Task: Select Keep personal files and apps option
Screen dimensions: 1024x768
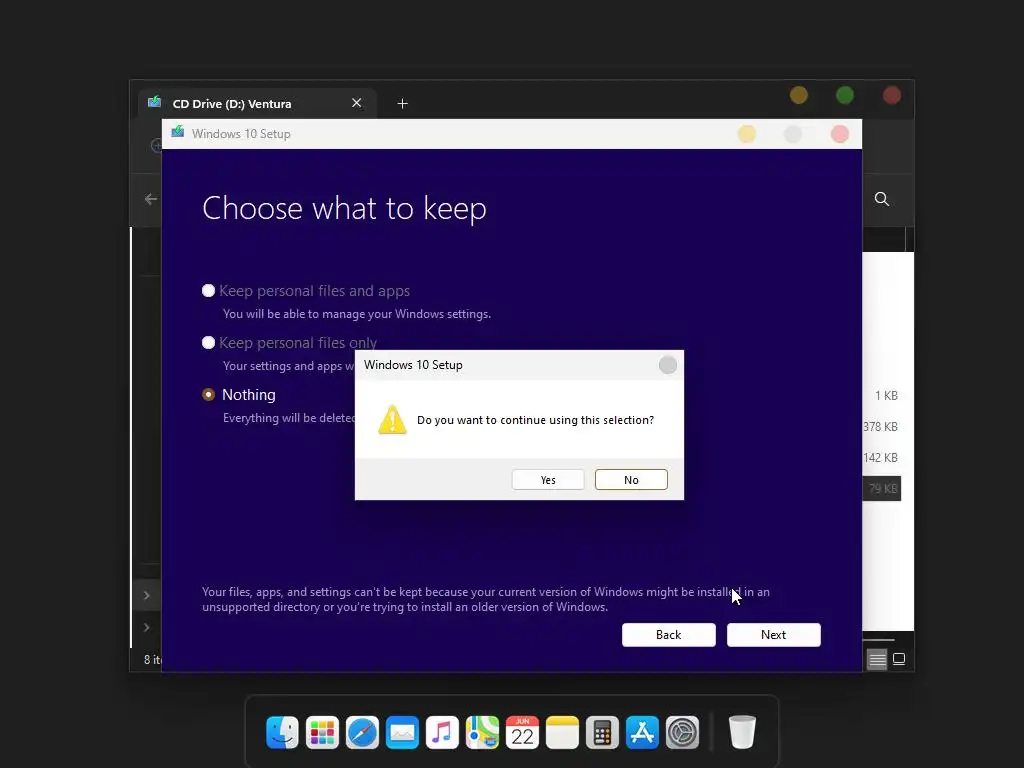Action: pyautogui.click(x=208, y=291)
